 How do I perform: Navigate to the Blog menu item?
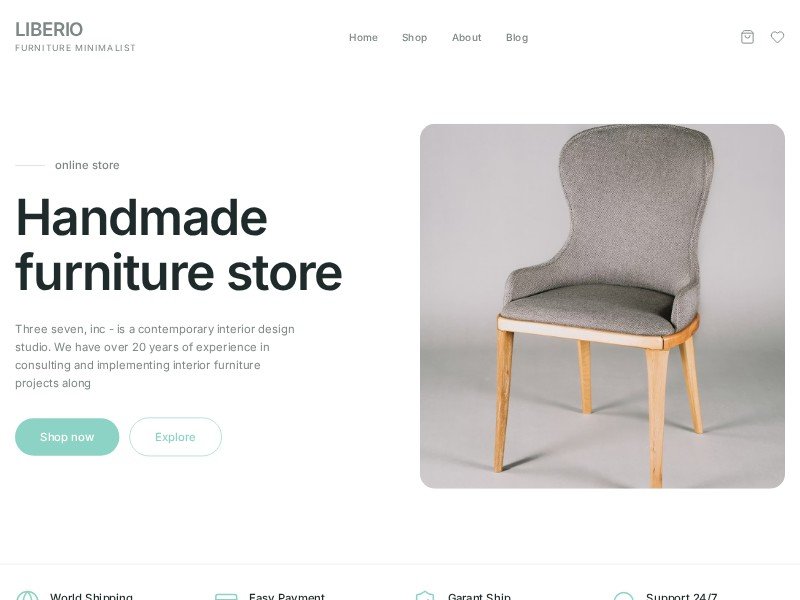517,37
